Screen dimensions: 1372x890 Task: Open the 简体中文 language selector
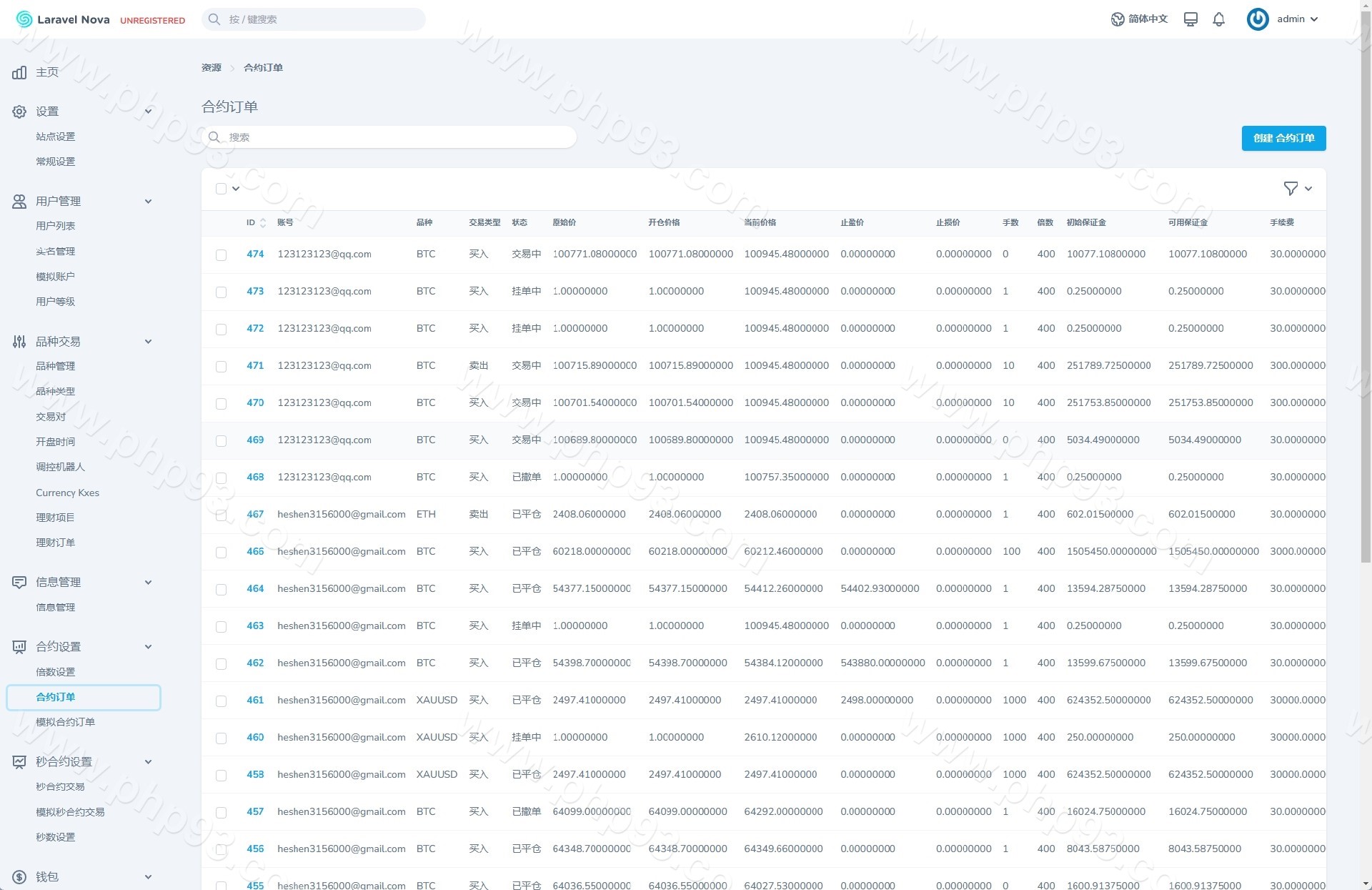pyautogui.click(x=1139, y=19)
